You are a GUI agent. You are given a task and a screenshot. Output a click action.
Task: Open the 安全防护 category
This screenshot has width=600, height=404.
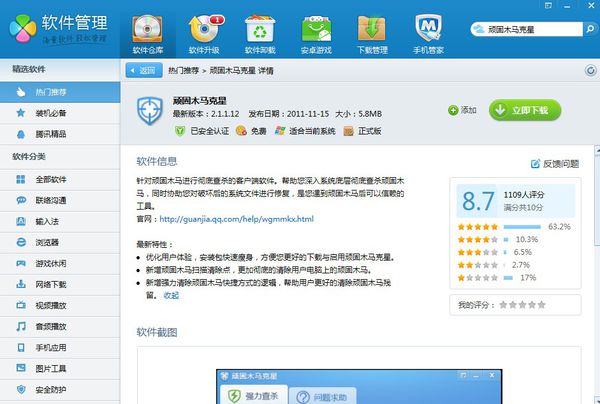pos(60,390)
